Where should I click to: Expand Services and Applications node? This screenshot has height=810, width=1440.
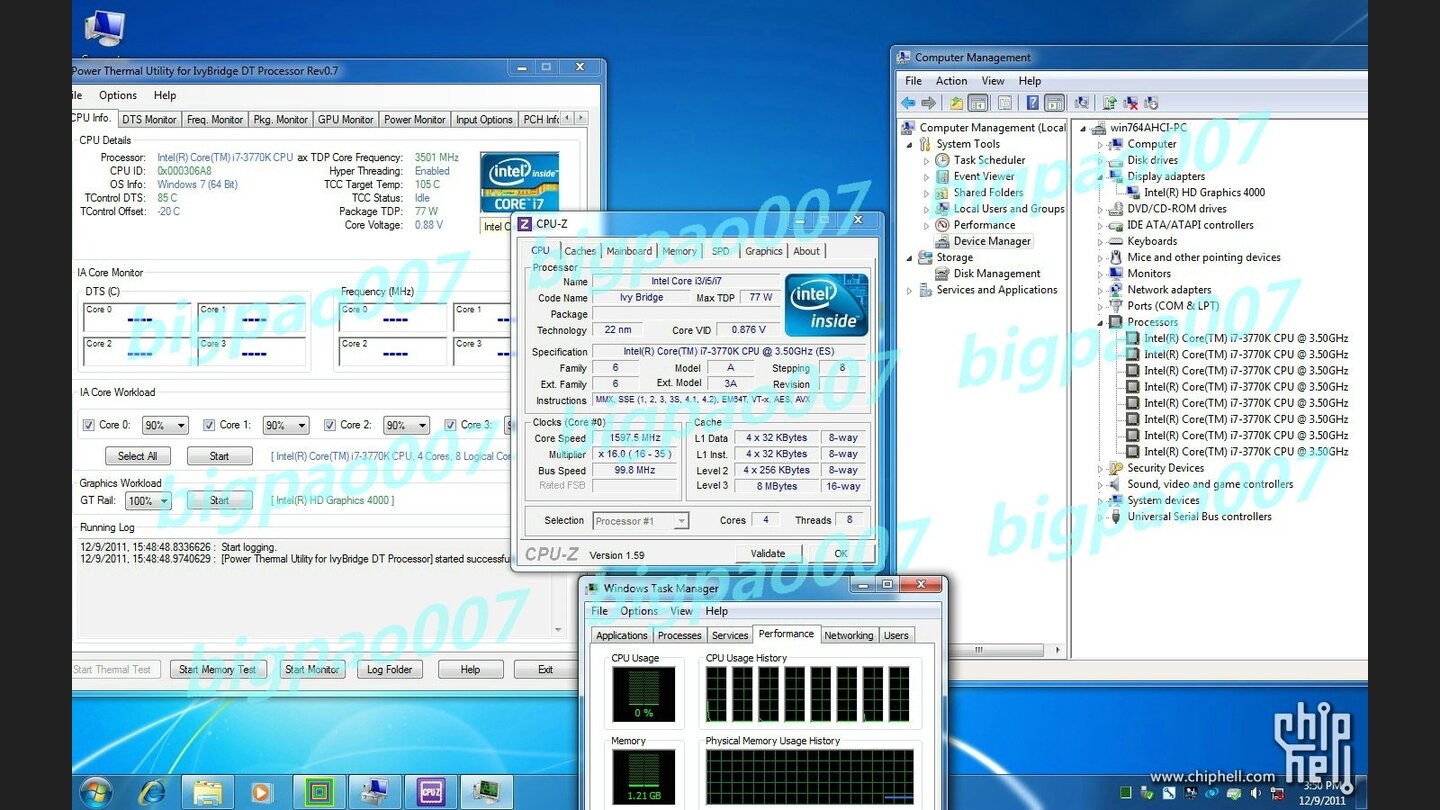[x=909, y=290]
